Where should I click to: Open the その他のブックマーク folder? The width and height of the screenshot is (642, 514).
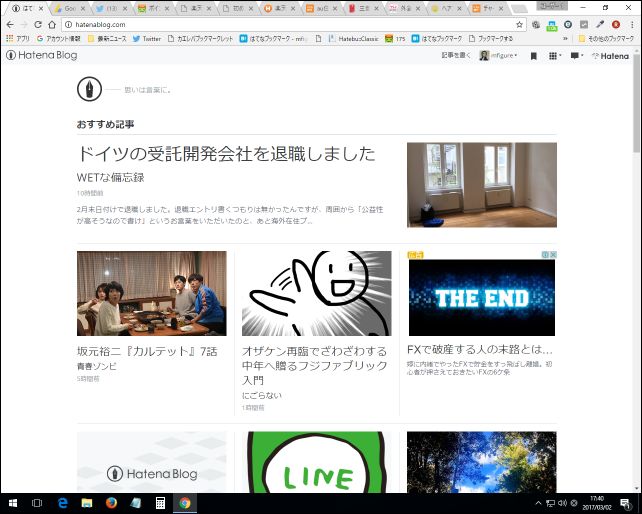pyautogui.click(x=606, y=38)
